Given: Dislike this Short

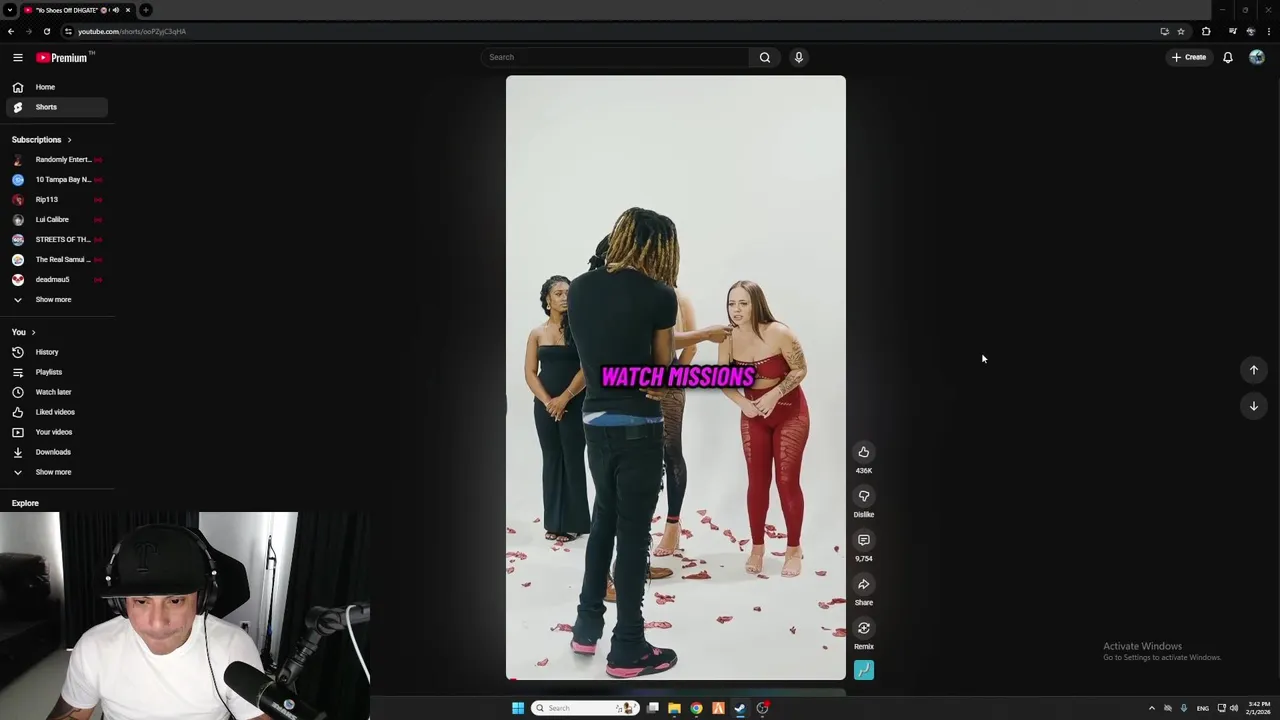Looking at the screenshot, I should tap(864, 496).
